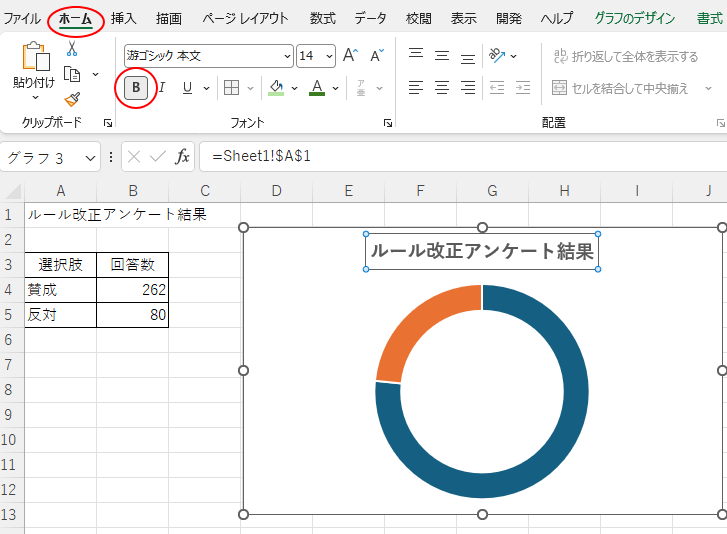The width and height of the screenshot is (727, 534).
Task: Click the Cut scissors icon
Action: 72,48
